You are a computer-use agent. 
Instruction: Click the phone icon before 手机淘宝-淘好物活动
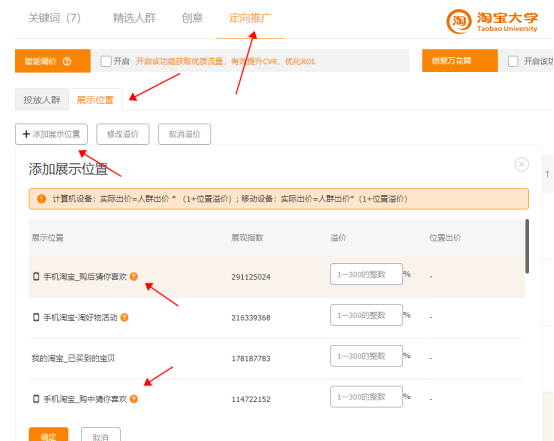pyautogui.click(x=36, y=317)
